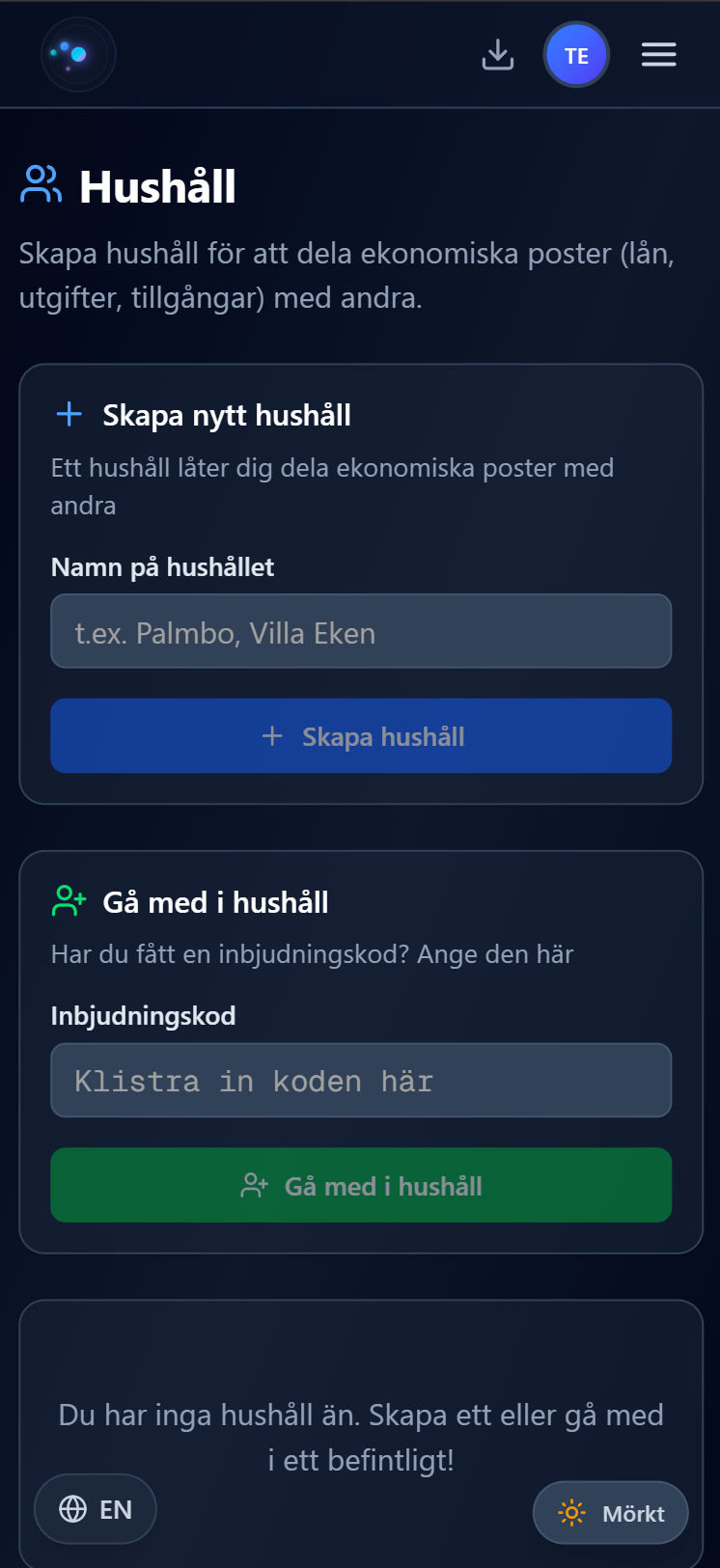The width and height of the screenshot is (720, 1568).
Task: Click the plus icon beside Skapa nytt hushåll
Action: coord(69,415)
